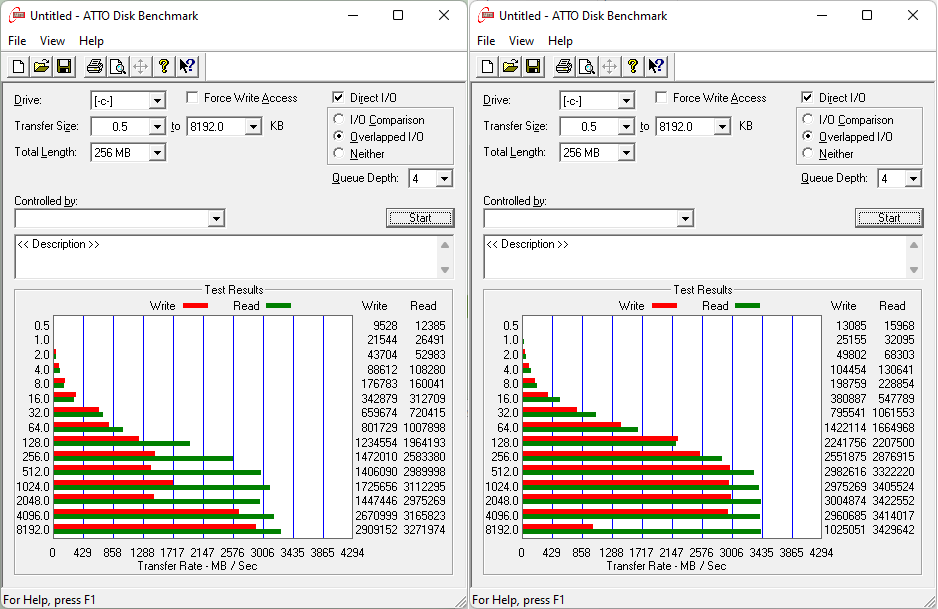This screenshot has height=609, width=938.
Task: Click the New file icon in the left window
Action: 19,66
